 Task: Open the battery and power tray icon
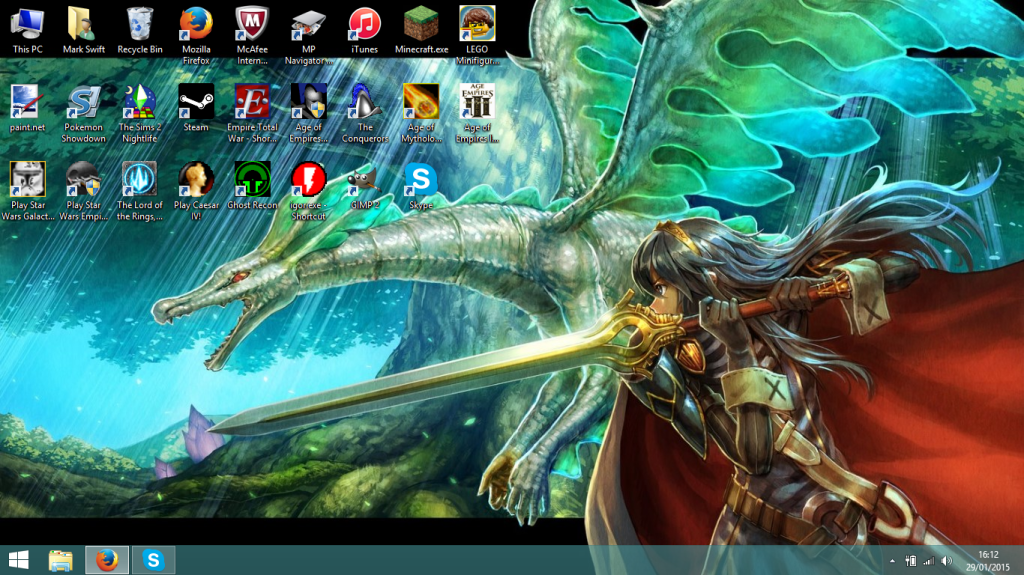tap(910, 561)
